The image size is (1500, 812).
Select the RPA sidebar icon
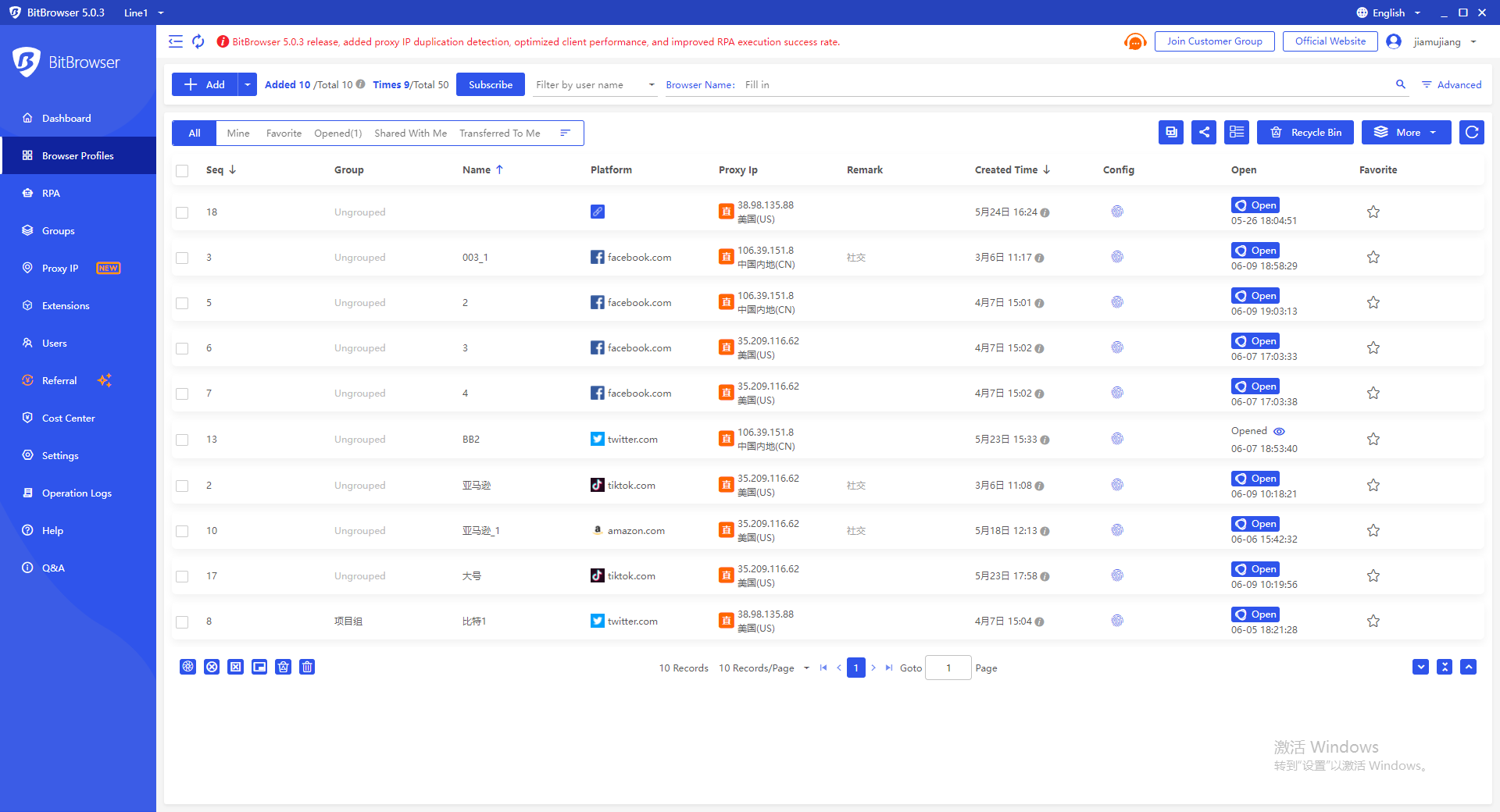(x=27, y=193)
